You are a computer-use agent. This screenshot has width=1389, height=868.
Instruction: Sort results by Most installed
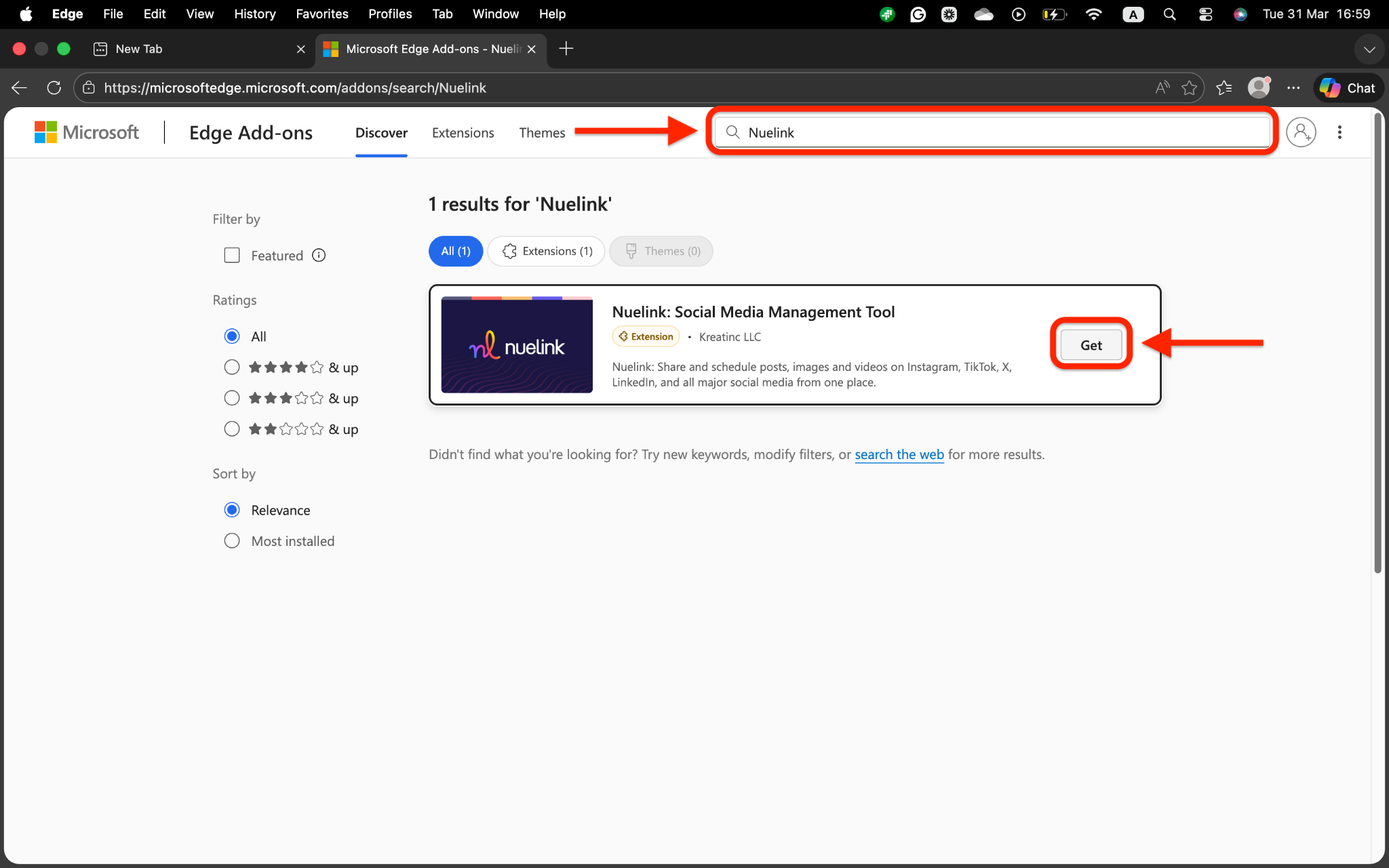point(232,541)
